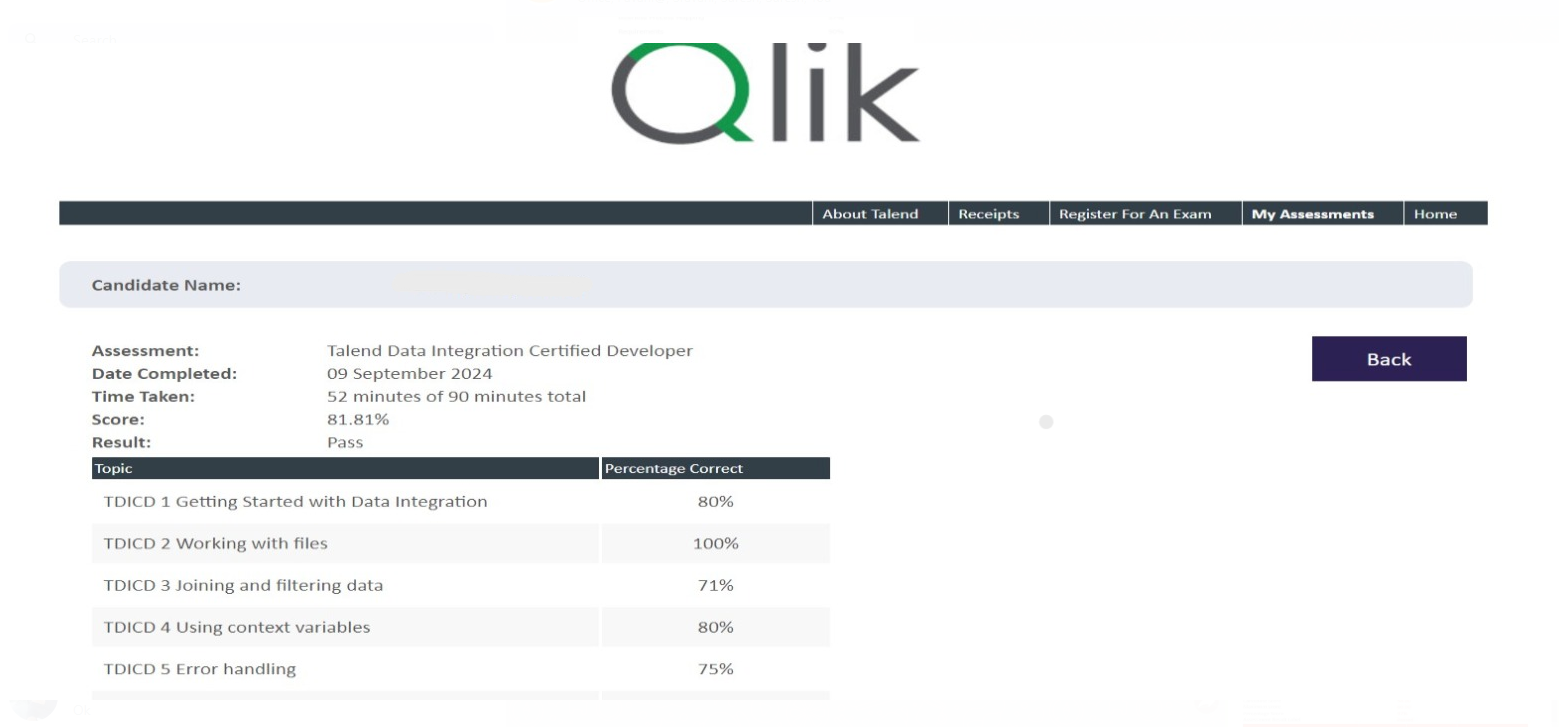The image size is (1559, 727).
Task: Click the 100% value for Working with files
Action: [x=715, y=544]
